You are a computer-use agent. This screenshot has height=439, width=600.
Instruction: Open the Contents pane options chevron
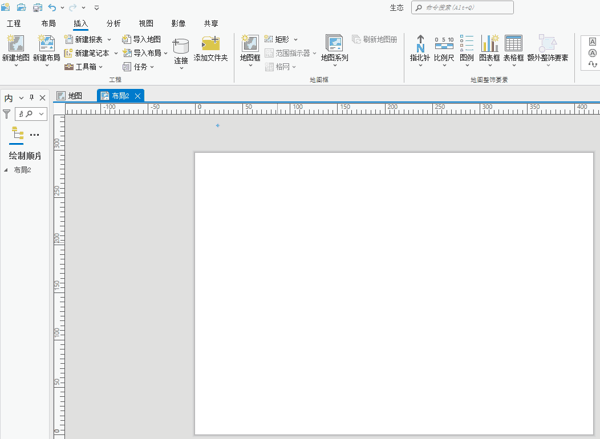(x=21, y=98)
